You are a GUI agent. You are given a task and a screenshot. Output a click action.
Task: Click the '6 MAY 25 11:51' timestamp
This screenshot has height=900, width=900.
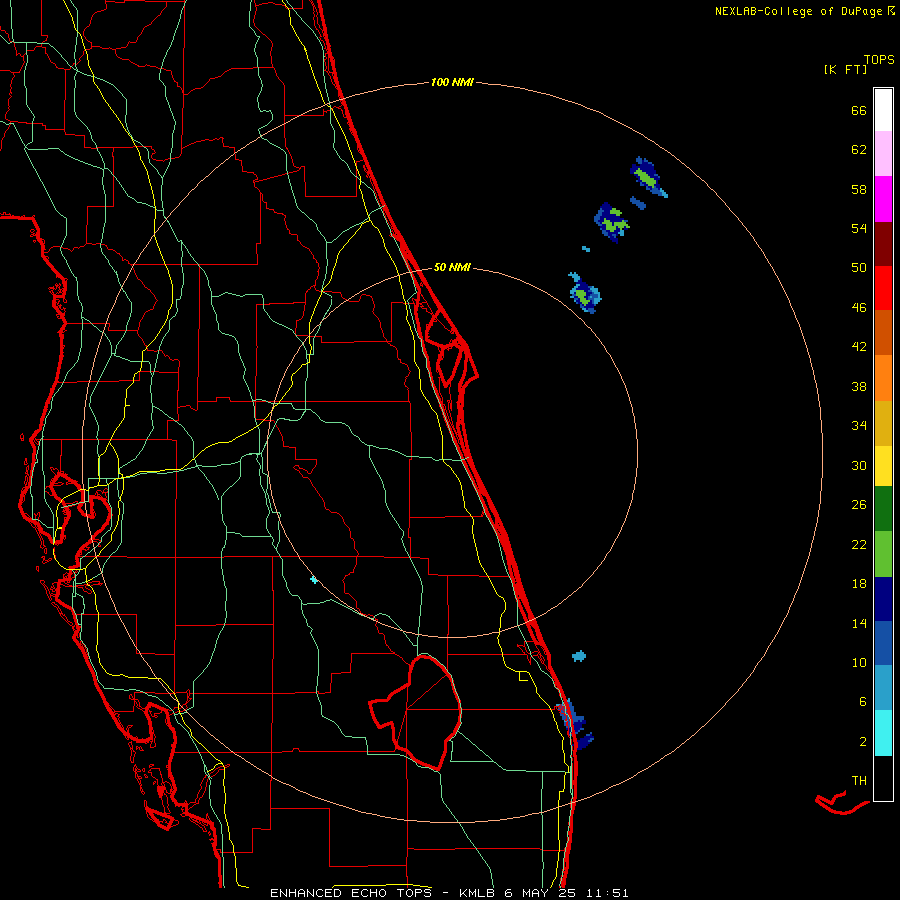[567, 893]
